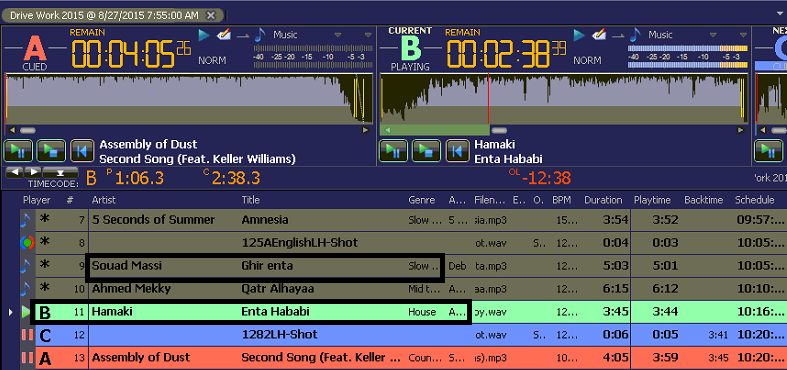Click pause icon on 1282LH-Shot row
Screen dimensions: 787x370
coord(27,335)
